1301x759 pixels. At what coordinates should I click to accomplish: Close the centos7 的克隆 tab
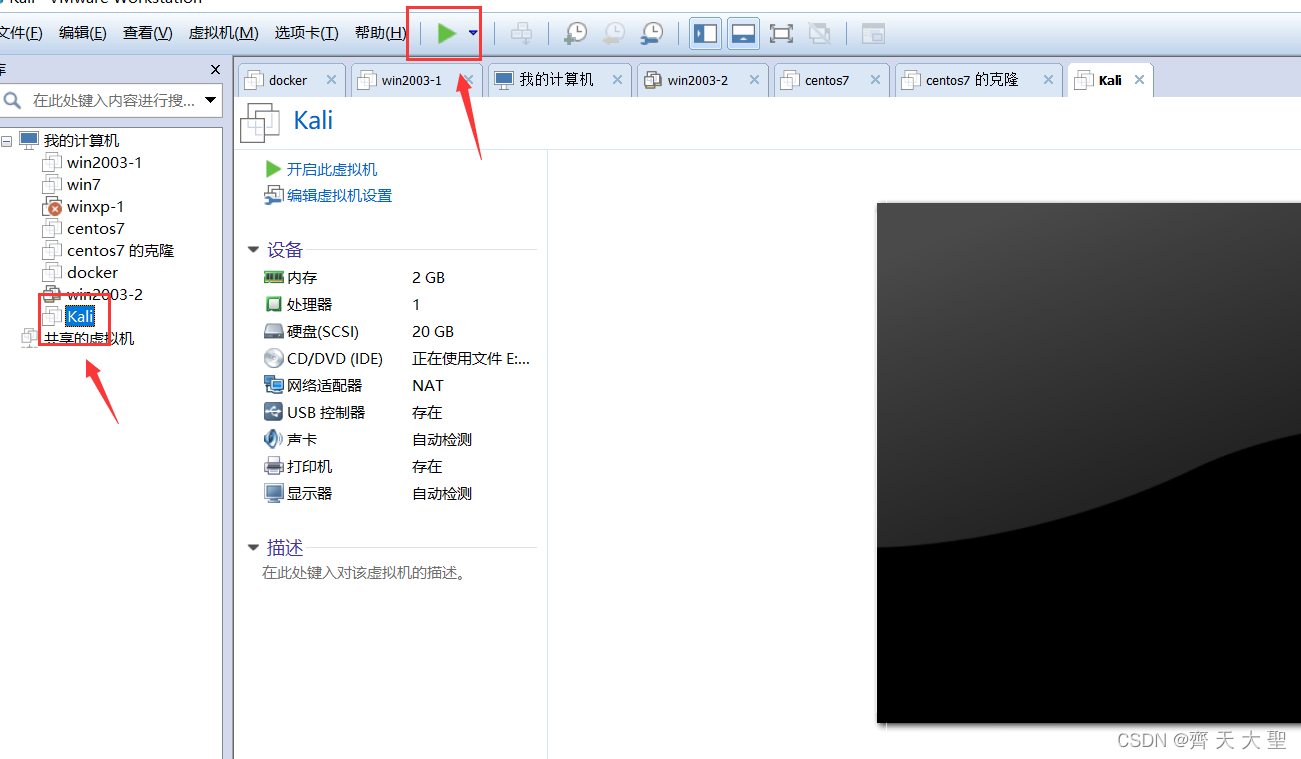click(1047, 80)
